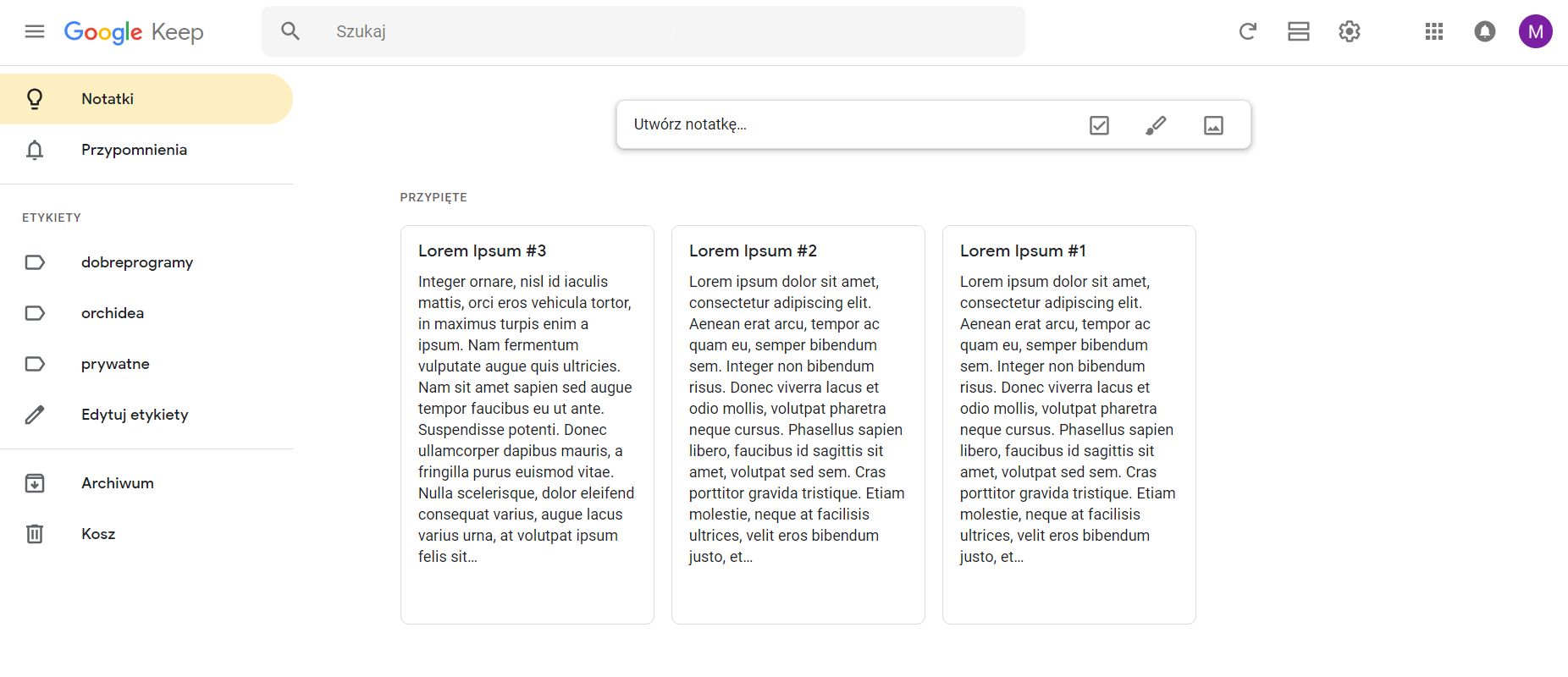Create a new checklist note

click(x=1099, y=125)
